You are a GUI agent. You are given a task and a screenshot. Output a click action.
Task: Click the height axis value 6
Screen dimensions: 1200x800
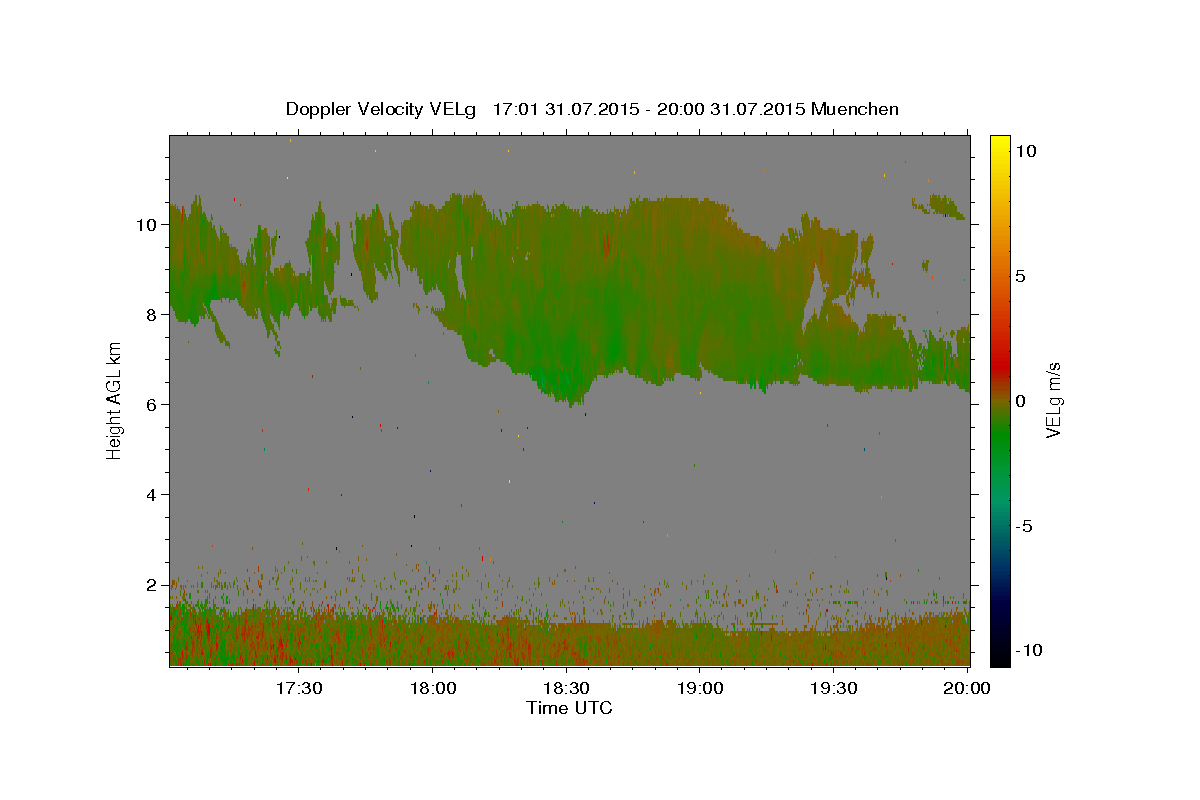(x=153, y=405)
